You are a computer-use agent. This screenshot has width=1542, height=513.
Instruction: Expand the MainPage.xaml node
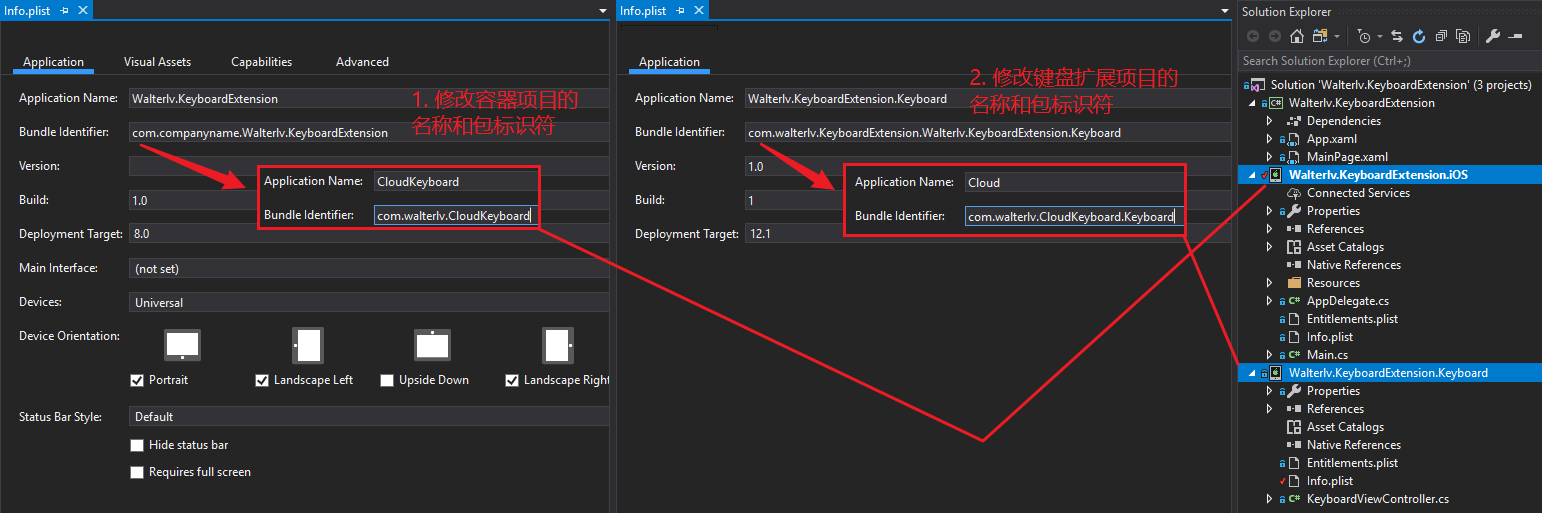1269,157
